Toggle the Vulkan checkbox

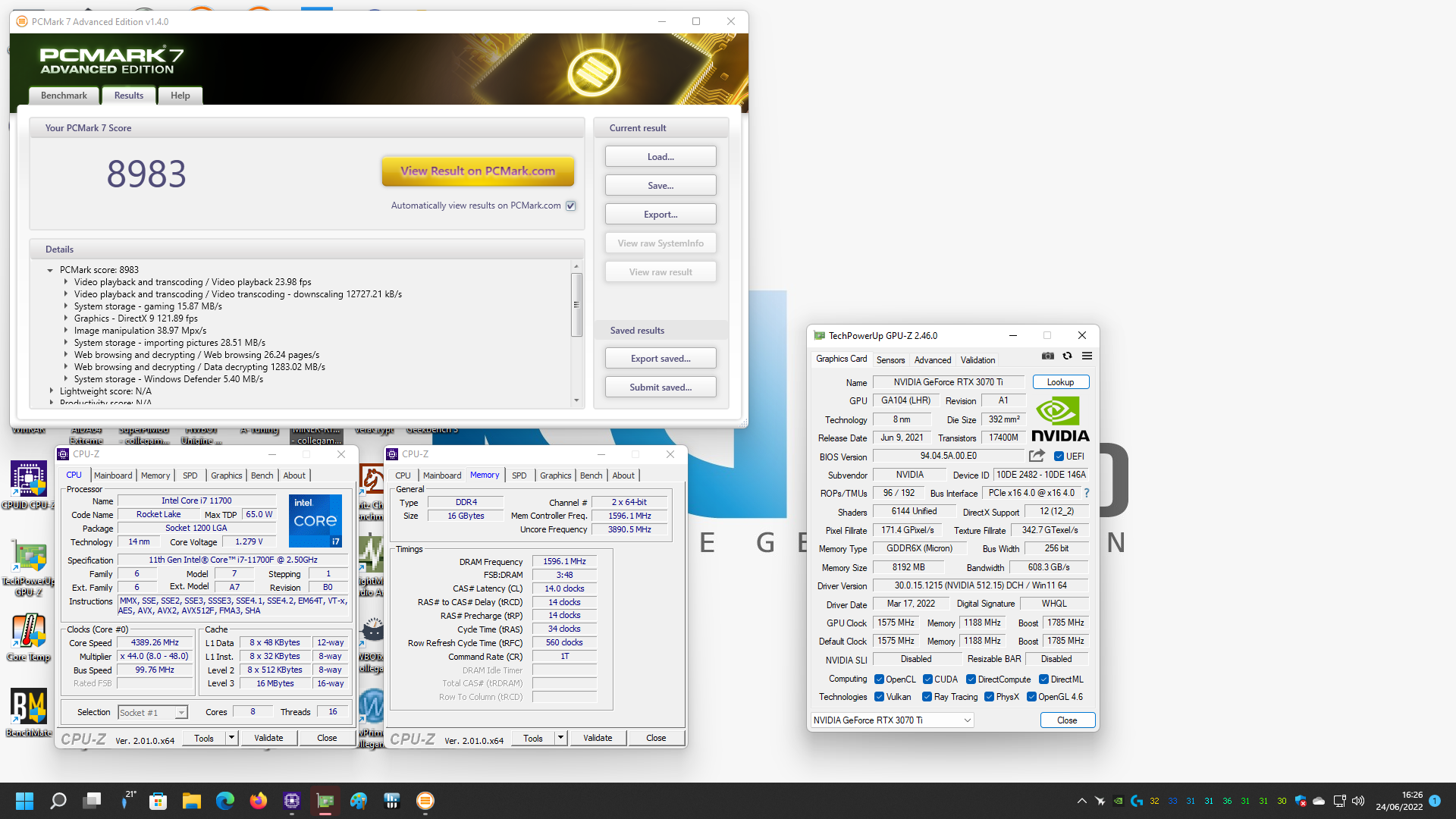[x=880, y=697]
